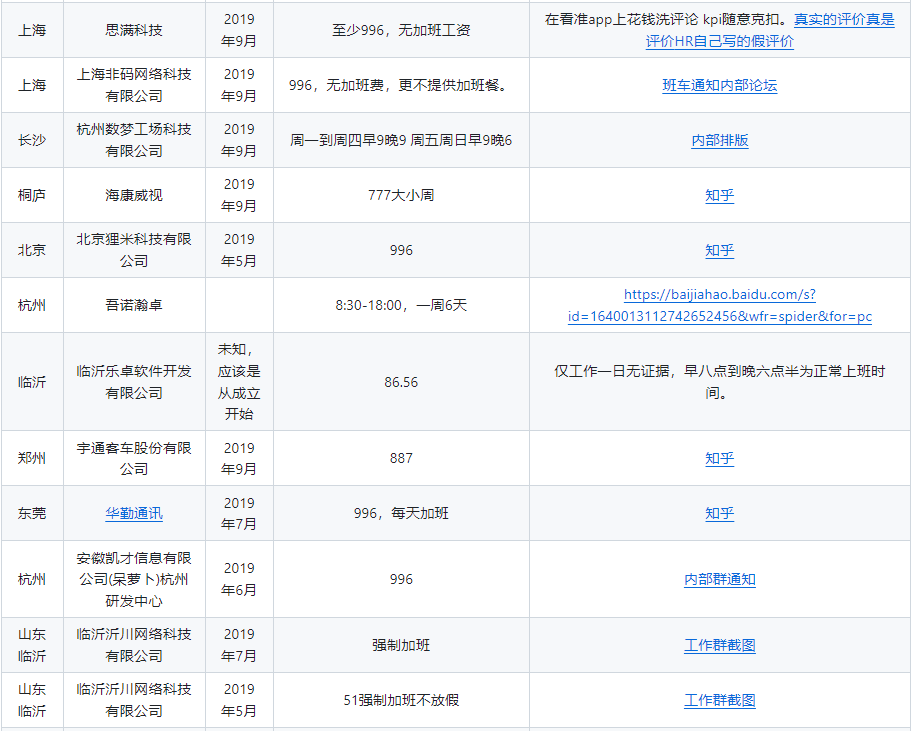Viewport: 913px width, 731px height.
Task: Click the 887 schedule cell
Action: click(401, 458)
